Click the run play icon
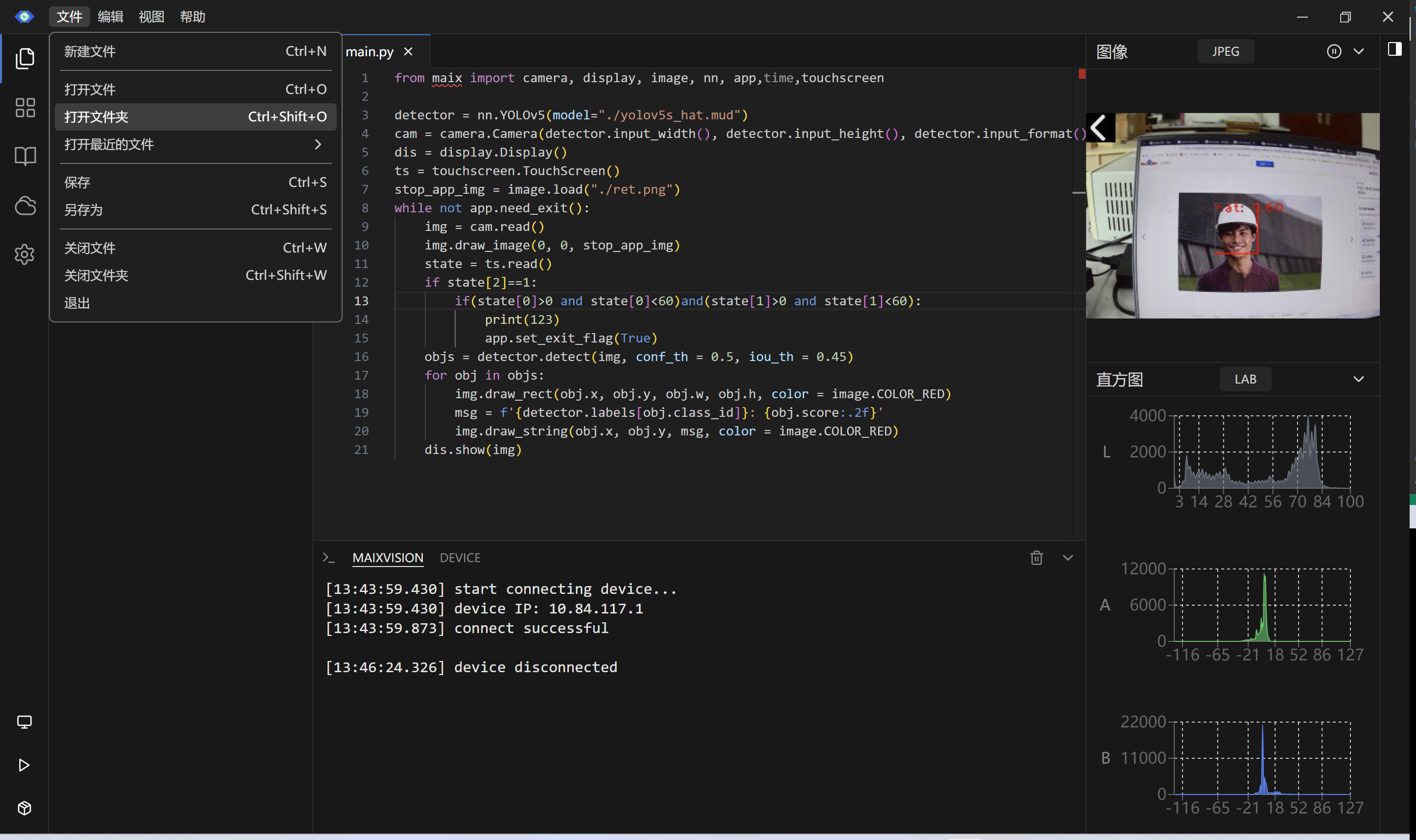This screenshot has width=1416, height=840. coord(24,765)
